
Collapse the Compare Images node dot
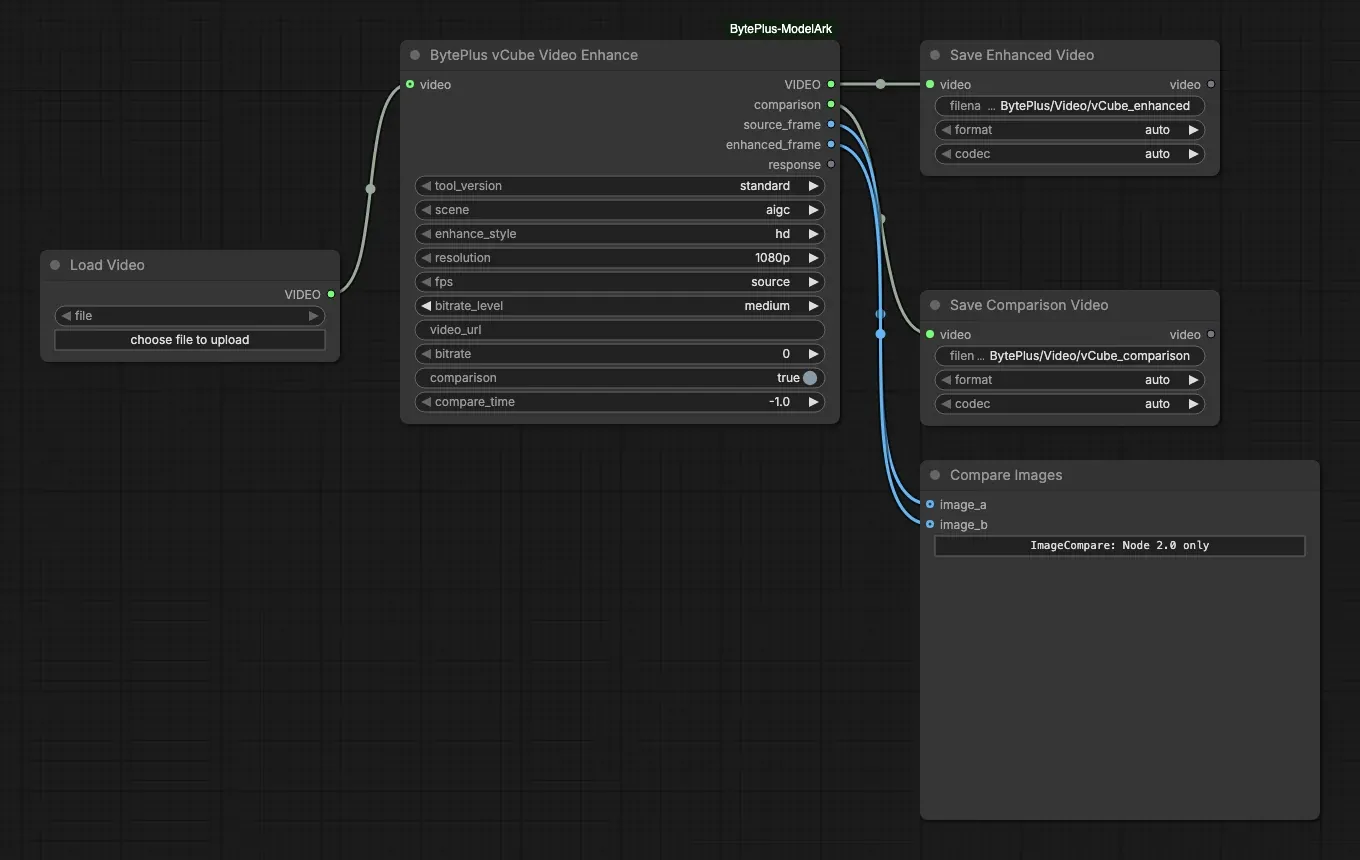point(935,475)
